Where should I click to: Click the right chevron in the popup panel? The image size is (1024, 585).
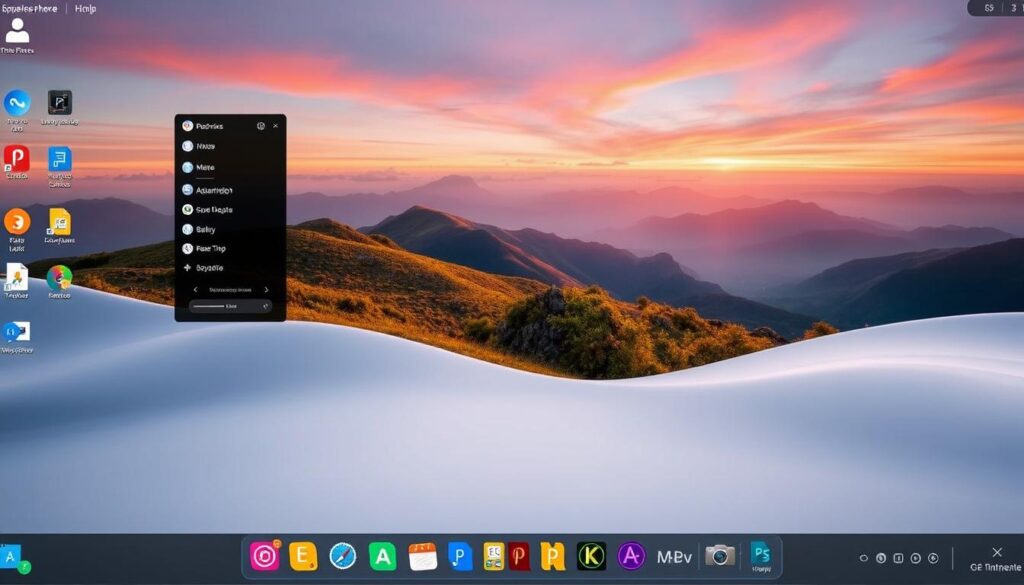[x=266, y=289]
